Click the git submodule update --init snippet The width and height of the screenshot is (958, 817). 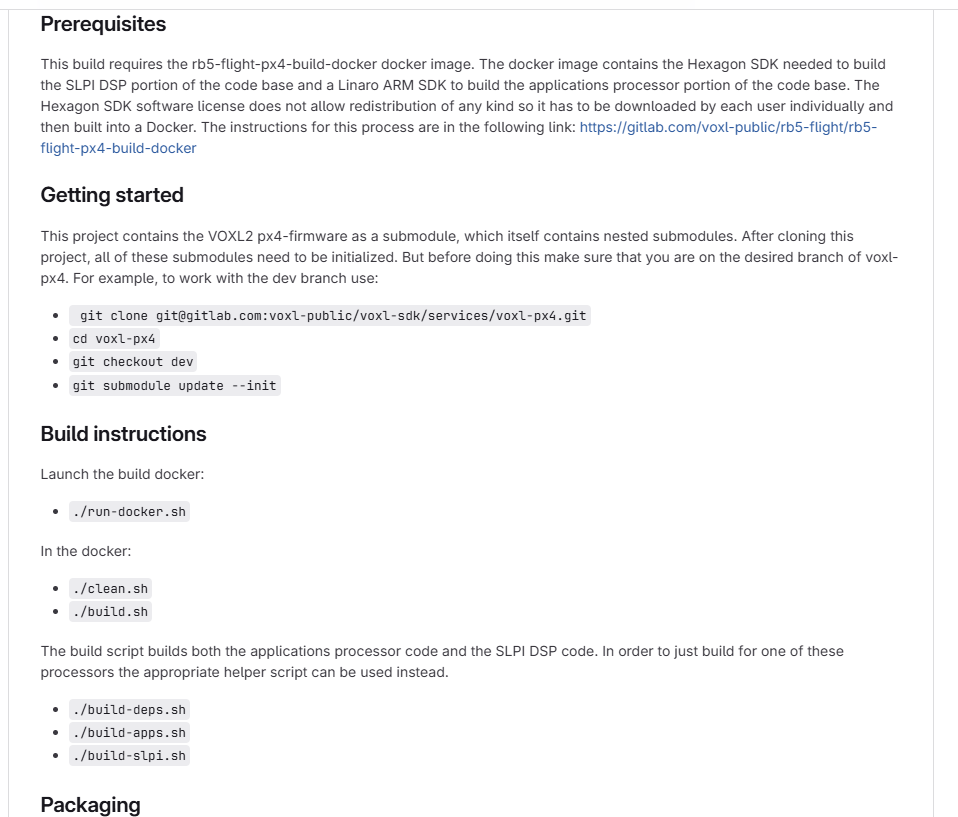click(174, 385)
